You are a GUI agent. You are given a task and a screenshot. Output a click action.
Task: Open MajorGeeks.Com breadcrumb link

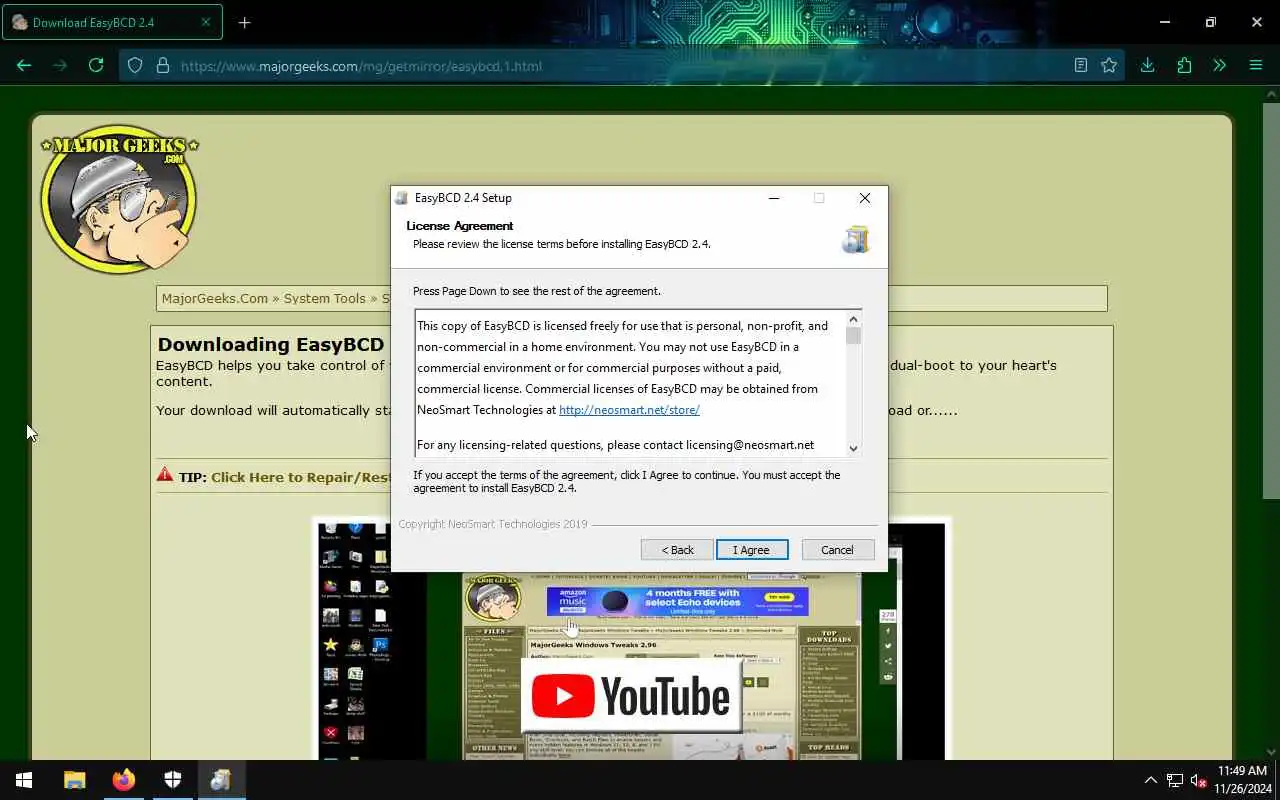pos(215,298)
